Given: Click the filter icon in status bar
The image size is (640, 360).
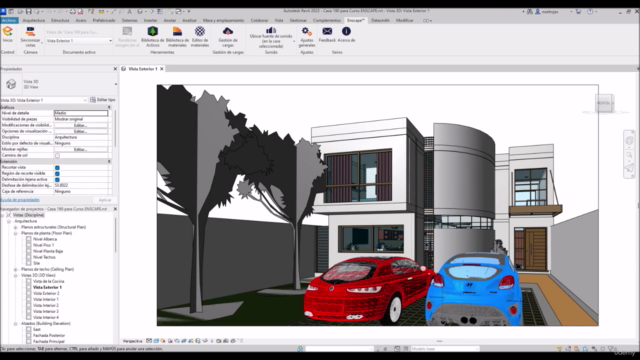Looking at the screenshot, I should tap(611, 349).
